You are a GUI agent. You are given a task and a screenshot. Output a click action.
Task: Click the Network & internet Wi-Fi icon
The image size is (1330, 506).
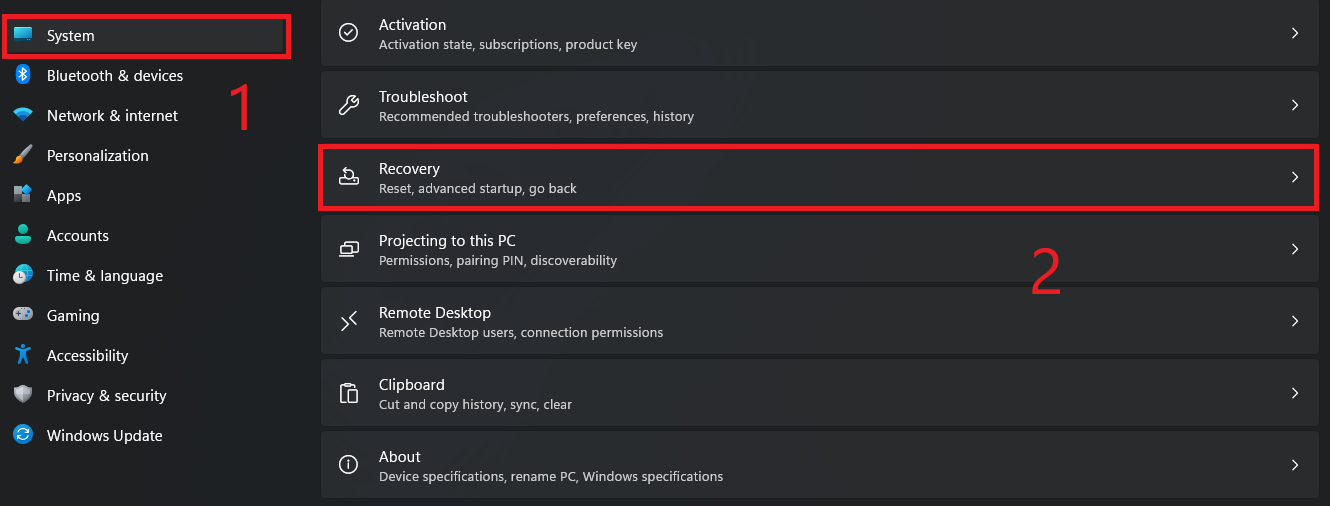point(23,115)
